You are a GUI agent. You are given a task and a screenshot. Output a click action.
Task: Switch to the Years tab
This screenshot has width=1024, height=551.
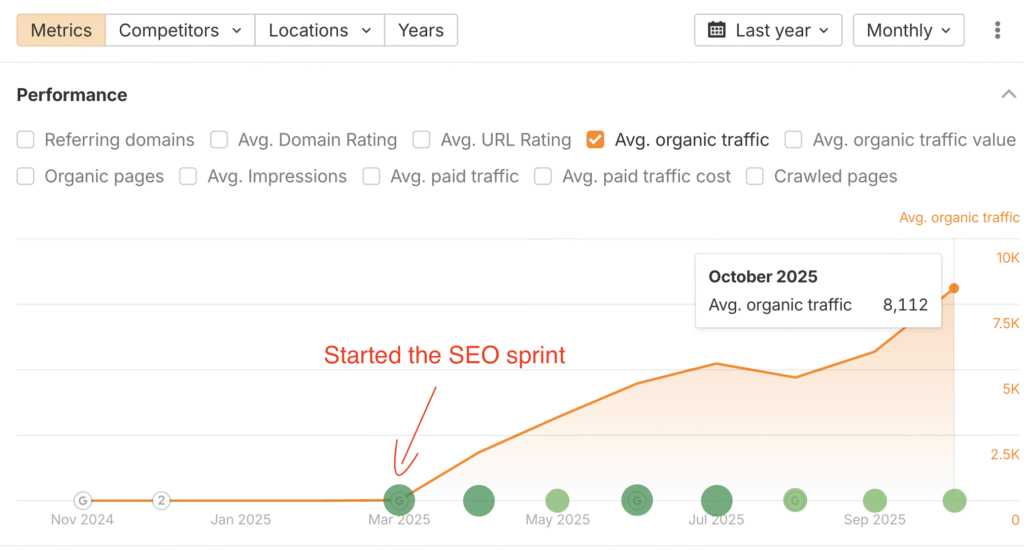tap(421, 30)
